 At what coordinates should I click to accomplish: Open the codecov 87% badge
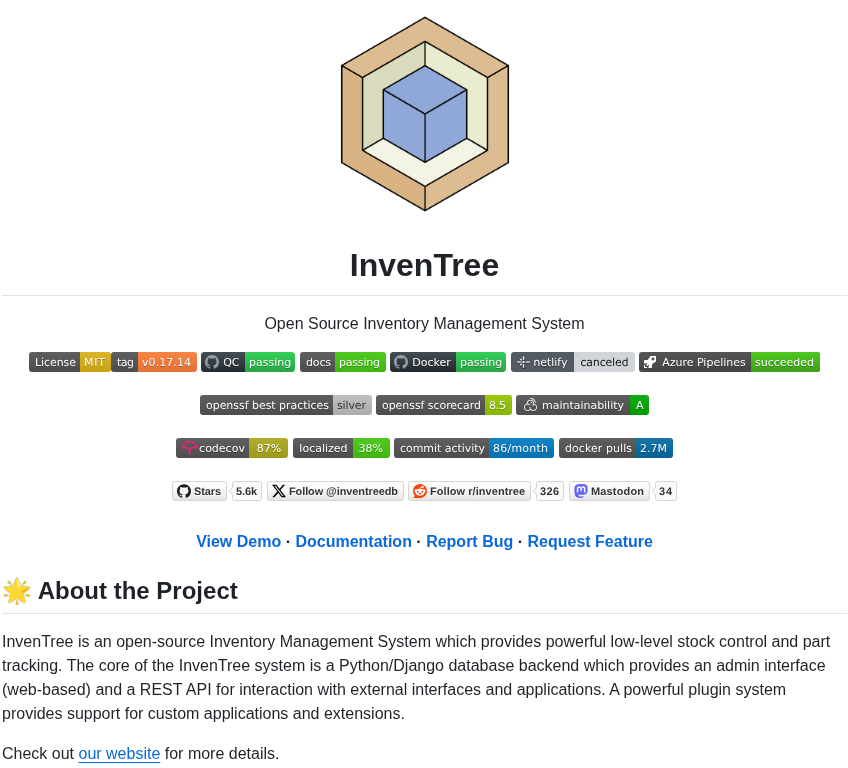point(231,448)
